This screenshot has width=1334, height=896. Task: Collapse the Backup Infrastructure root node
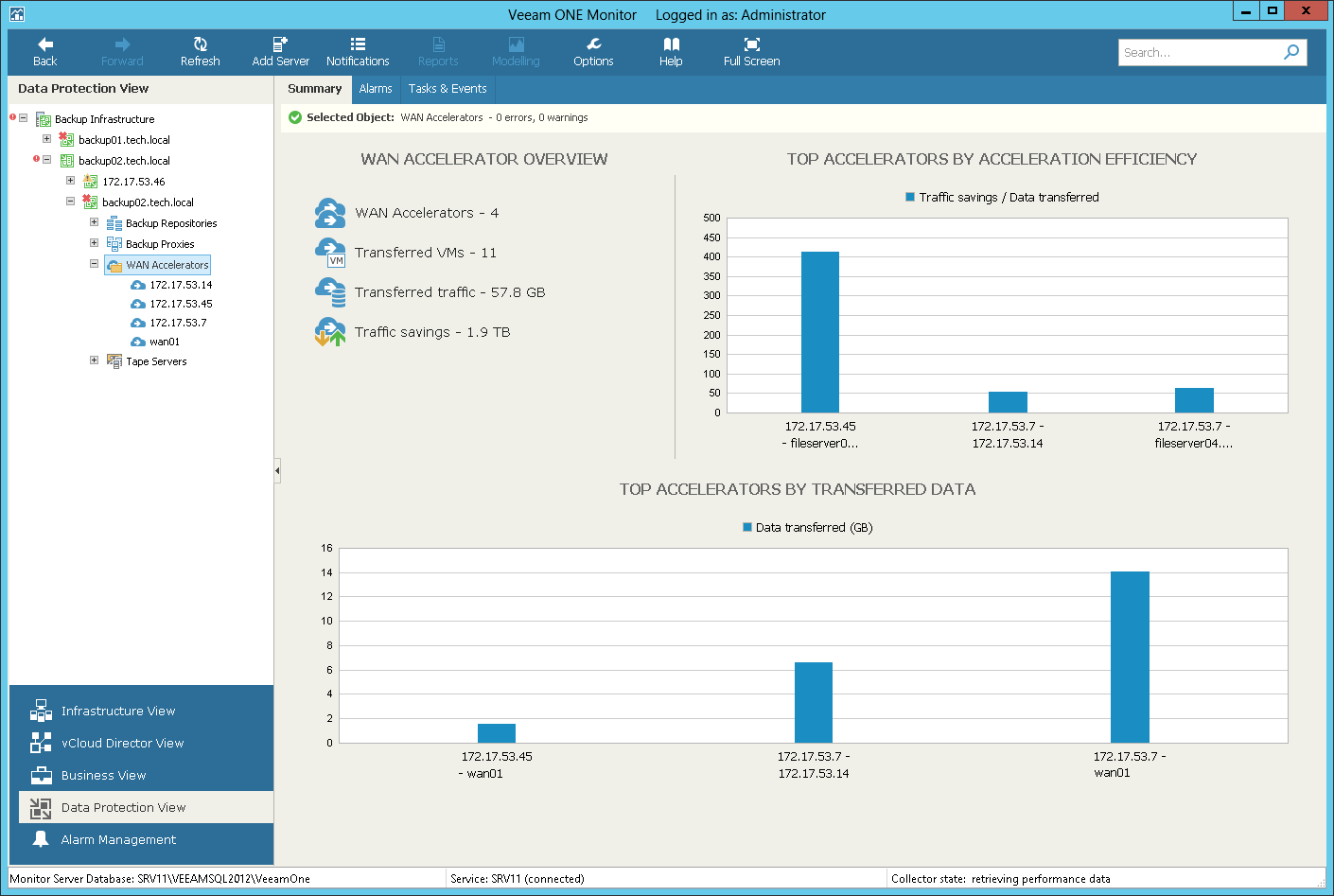23,118
